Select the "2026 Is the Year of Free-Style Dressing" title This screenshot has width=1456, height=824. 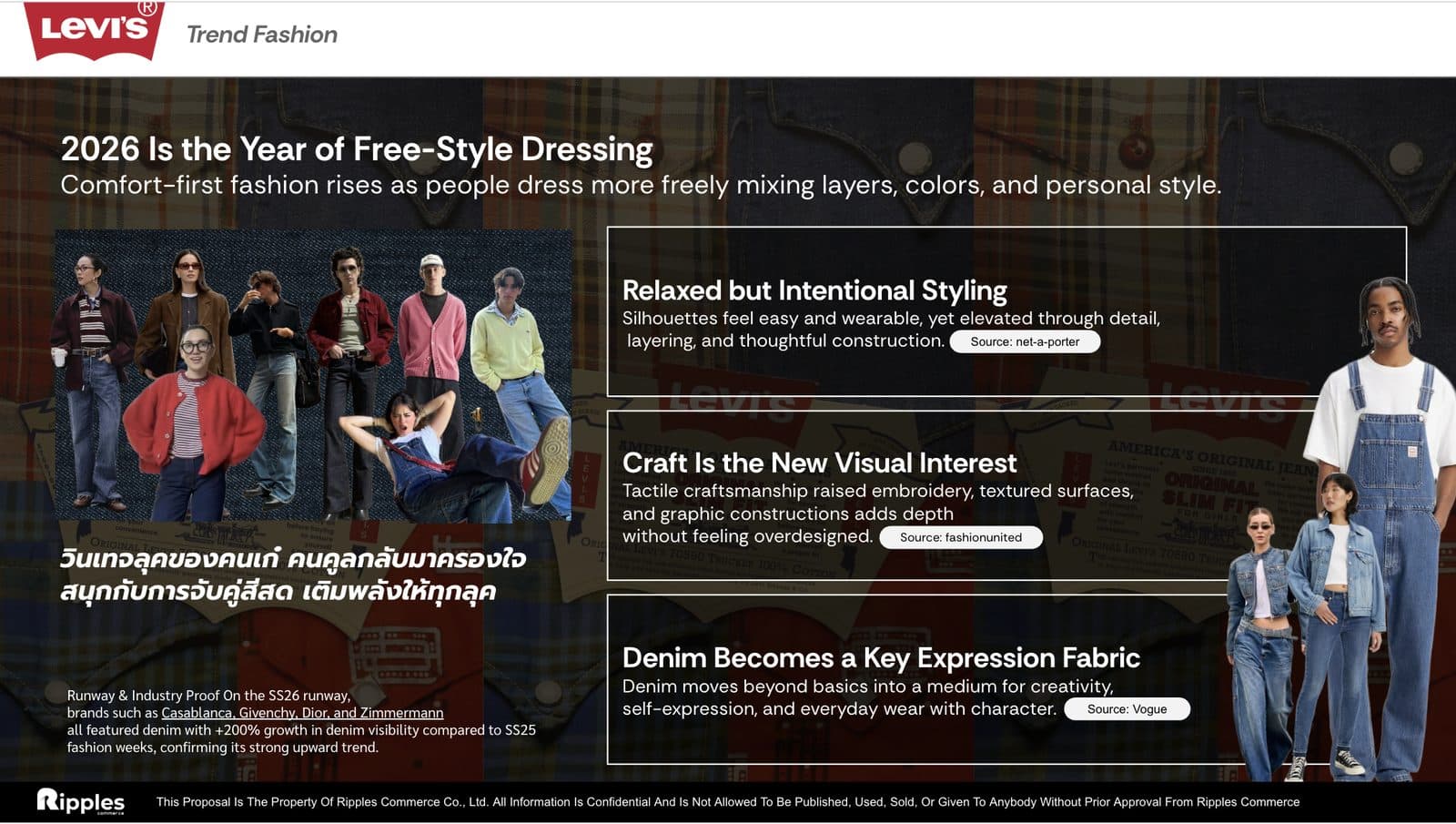[357, 149]
